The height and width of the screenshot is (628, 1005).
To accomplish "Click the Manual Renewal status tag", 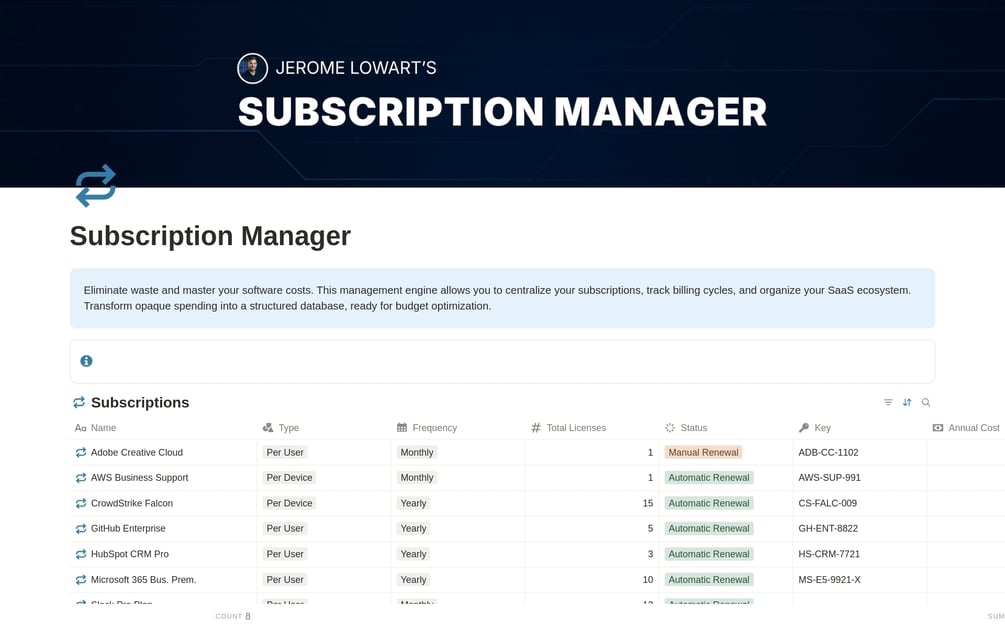I will [703, 452].
